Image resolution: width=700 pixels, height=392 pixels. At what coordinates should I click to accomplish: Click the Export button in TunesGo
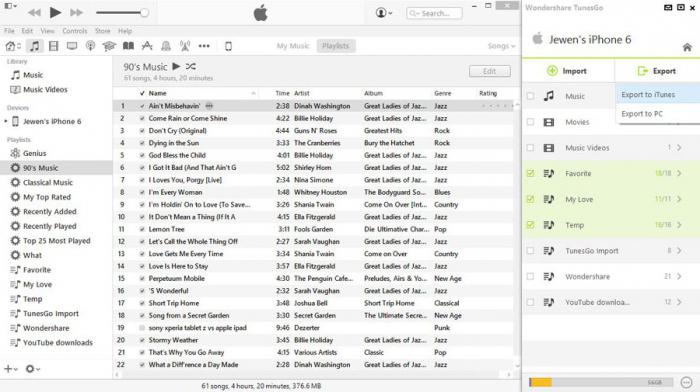657,71
